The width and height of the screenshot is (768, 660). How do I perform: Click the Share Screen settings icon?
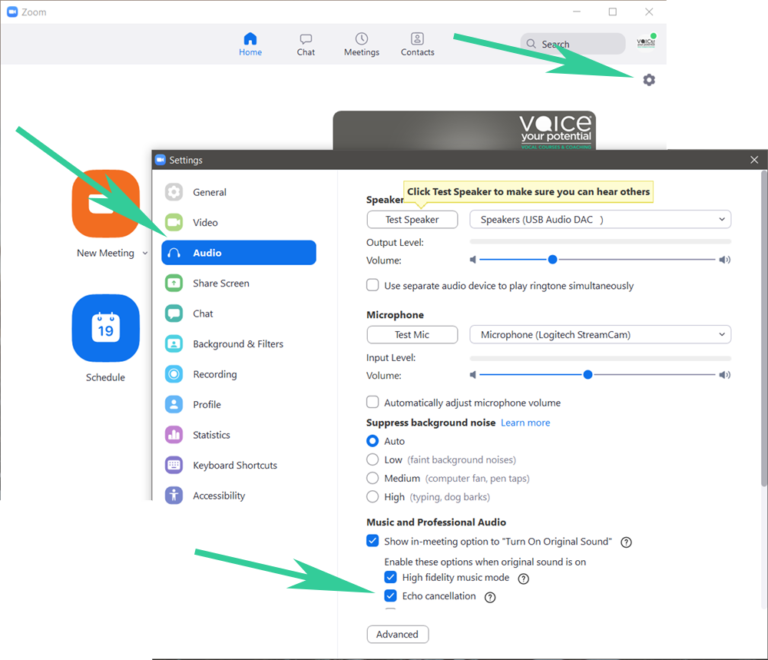(174, 283)
